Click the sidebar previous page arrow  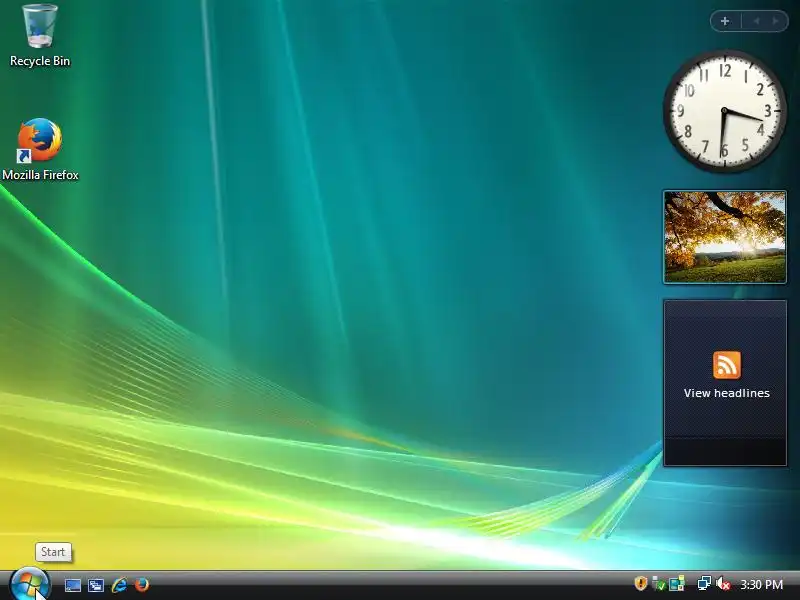[757, 21]
